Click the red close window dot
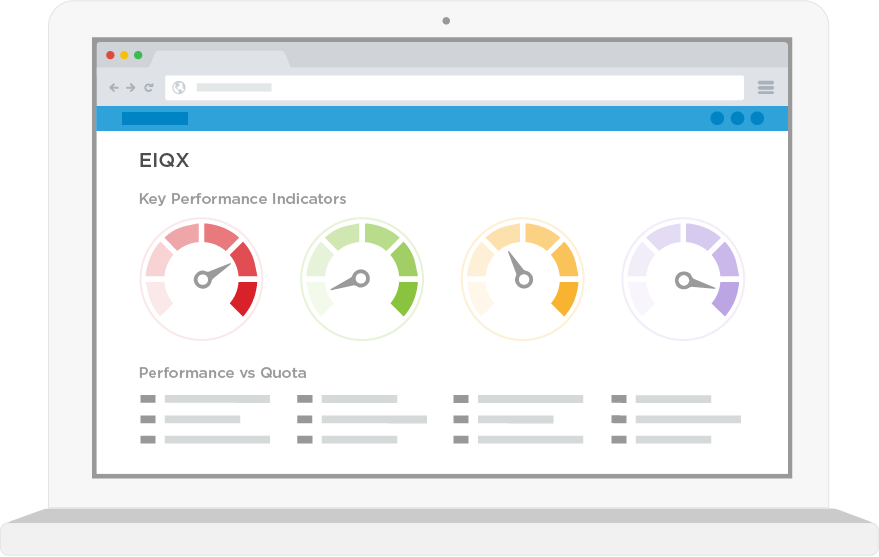 [x=110, y=55]
